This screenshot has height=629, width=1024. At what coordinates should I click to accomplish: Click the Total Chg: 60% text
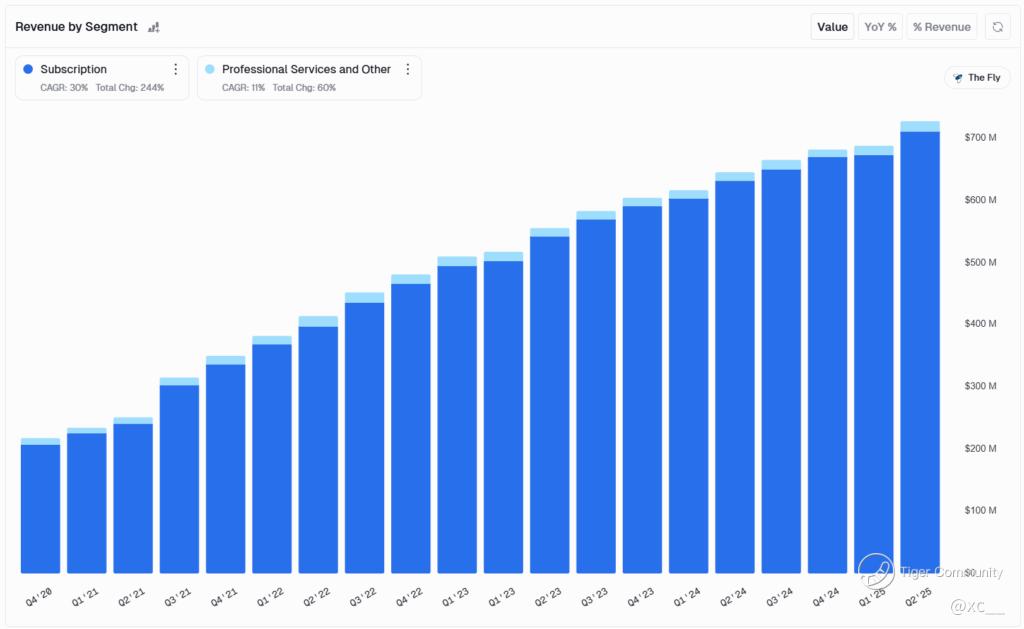tap(304, 88)
